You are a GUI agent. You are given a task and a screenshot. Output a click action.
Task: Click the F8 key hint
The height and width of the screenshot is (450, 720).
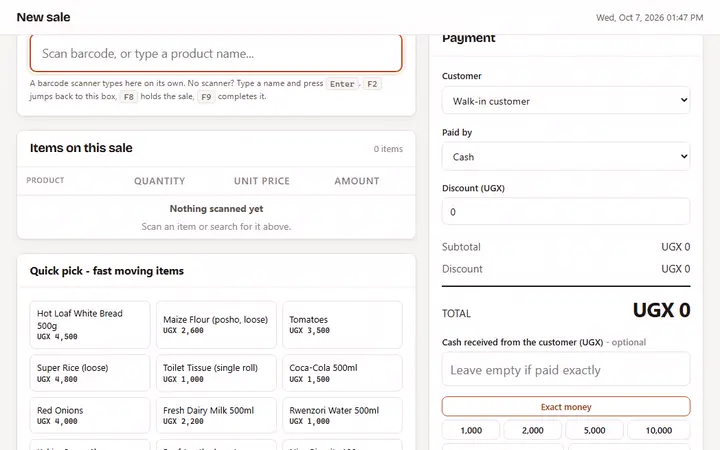[129, 97]
